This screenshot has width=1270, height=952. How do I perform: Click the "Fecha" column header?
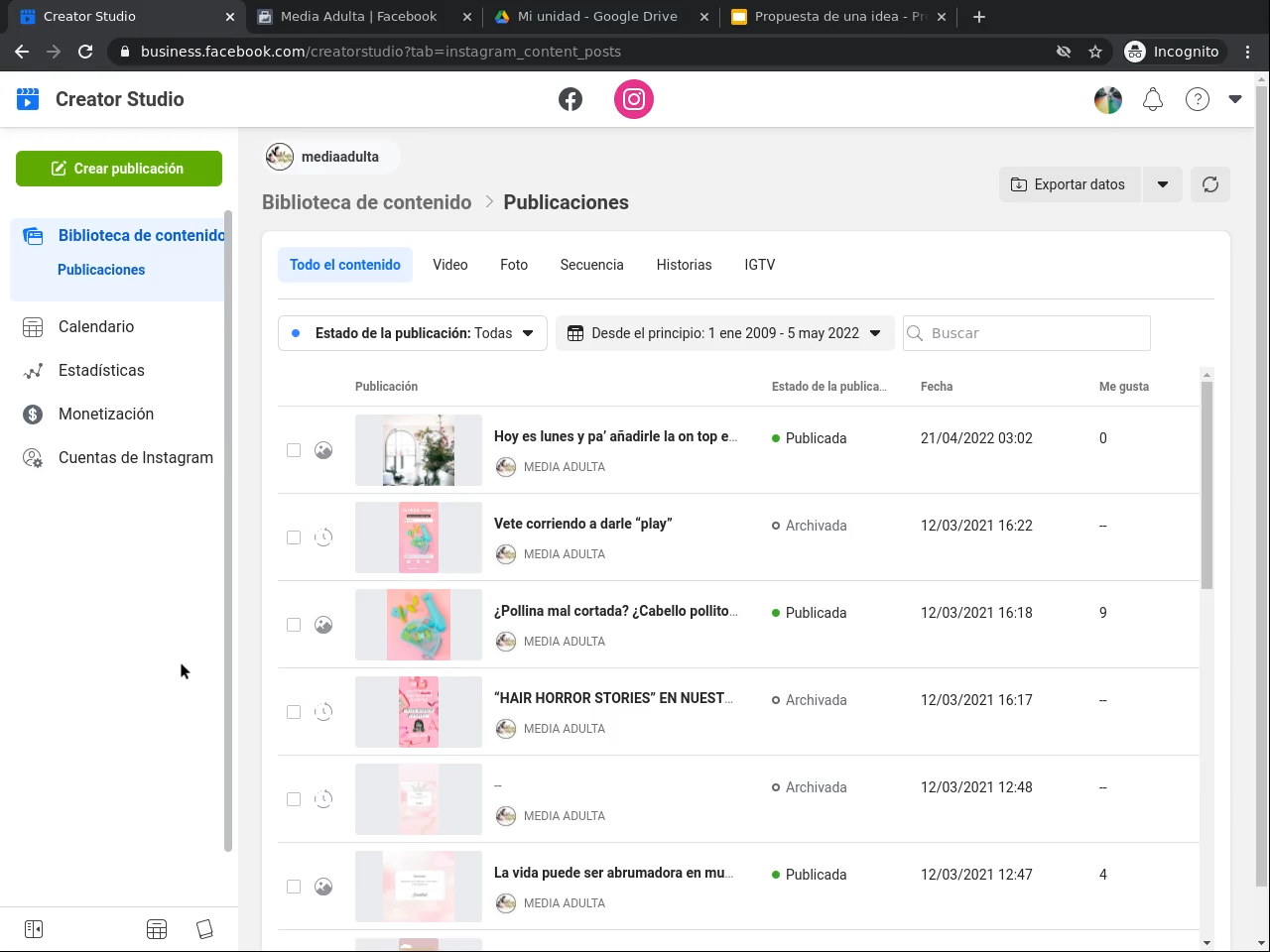(x=937, y=387)
